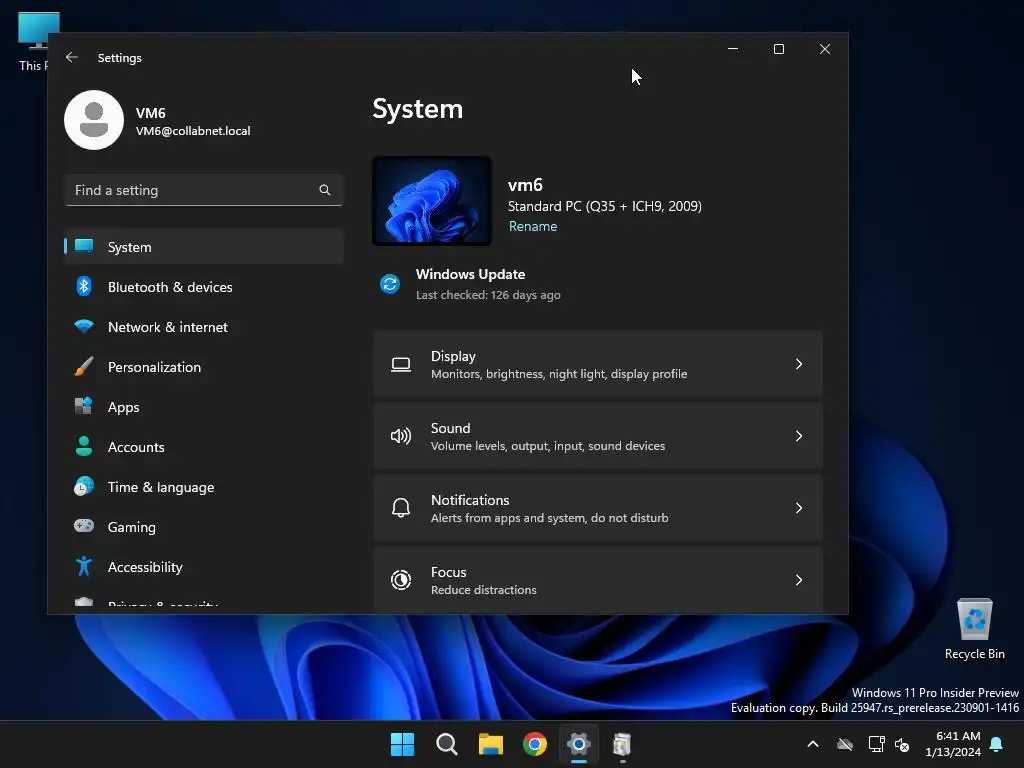Open the Focus settings card

pos(598,579)
